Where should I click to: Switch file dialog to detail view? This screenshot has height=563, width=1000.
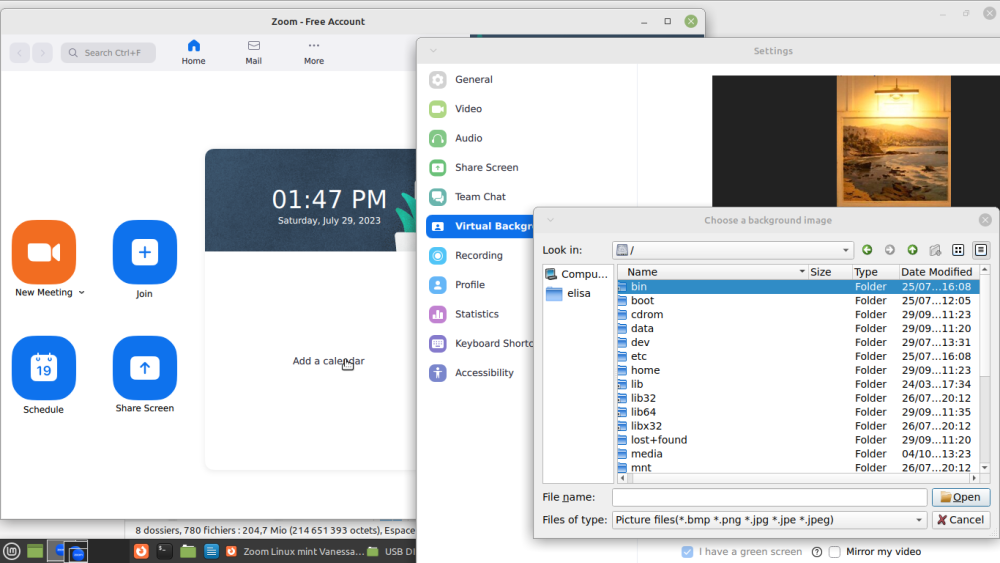[x=981, y=250]
